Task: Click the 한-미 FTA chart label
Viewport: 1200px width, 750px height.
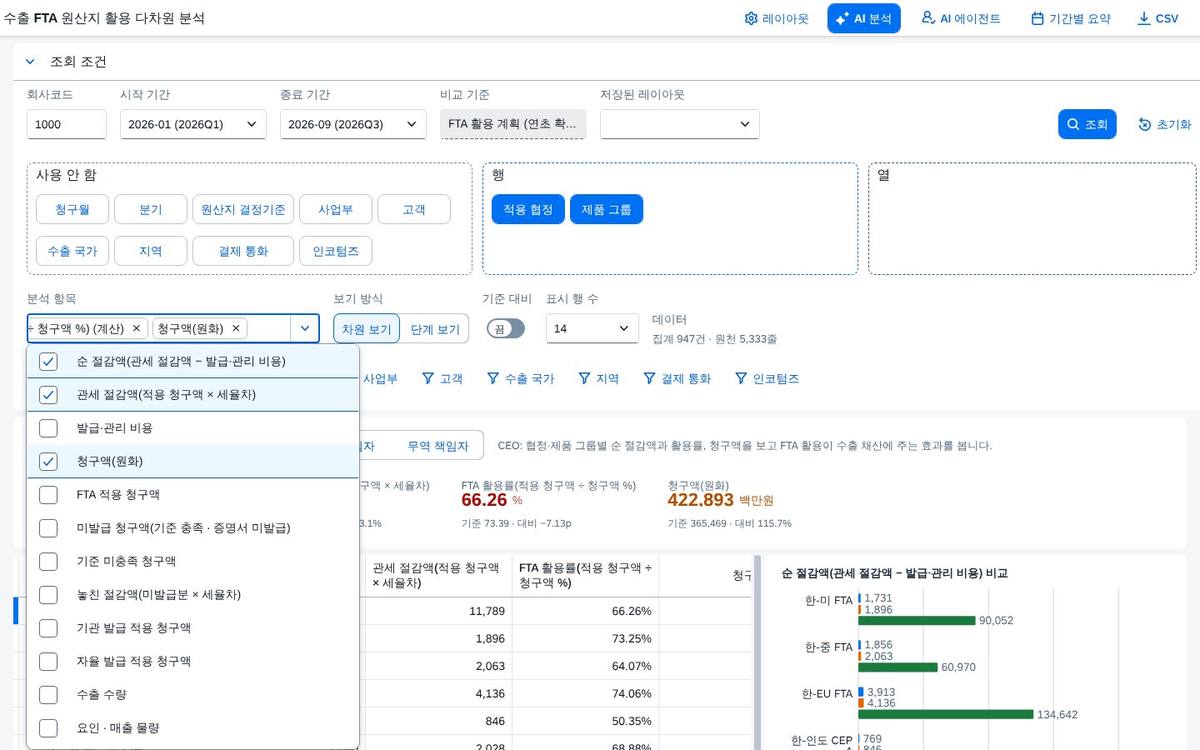Action: [x=828, y=601]
